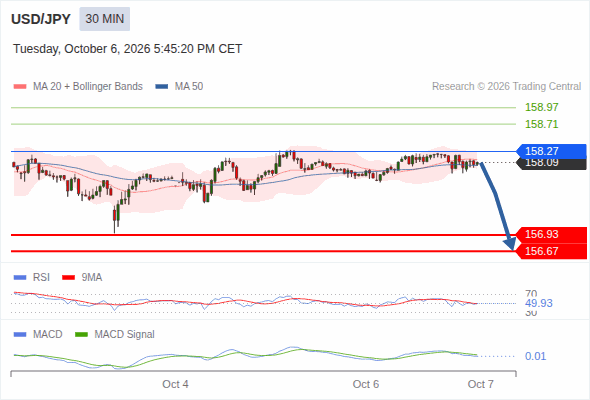Click the Oct 4 date axis label
The width and height of the screenshot is (590, 400).
175,384
